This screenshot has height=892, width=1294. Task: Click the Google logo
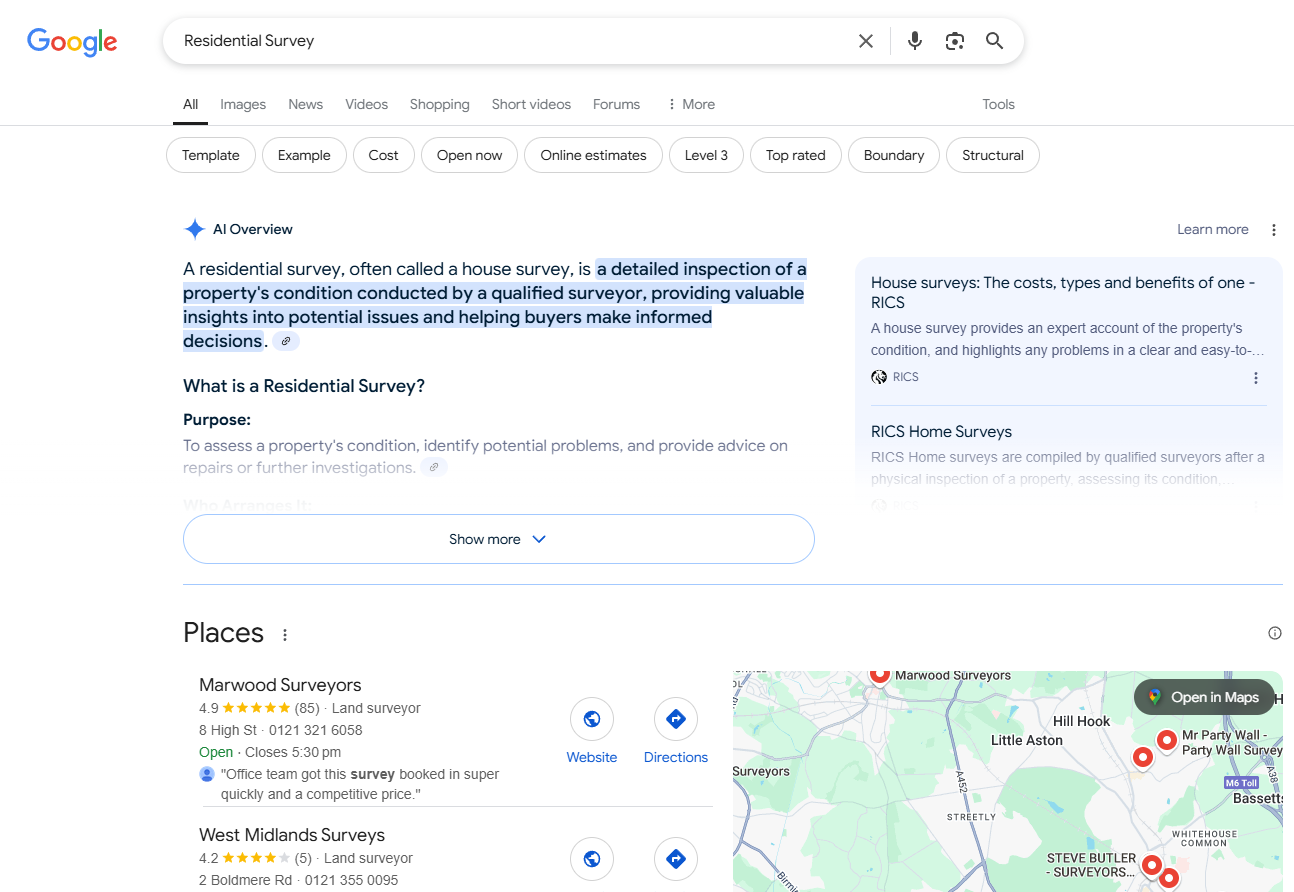tap(72, 42)
